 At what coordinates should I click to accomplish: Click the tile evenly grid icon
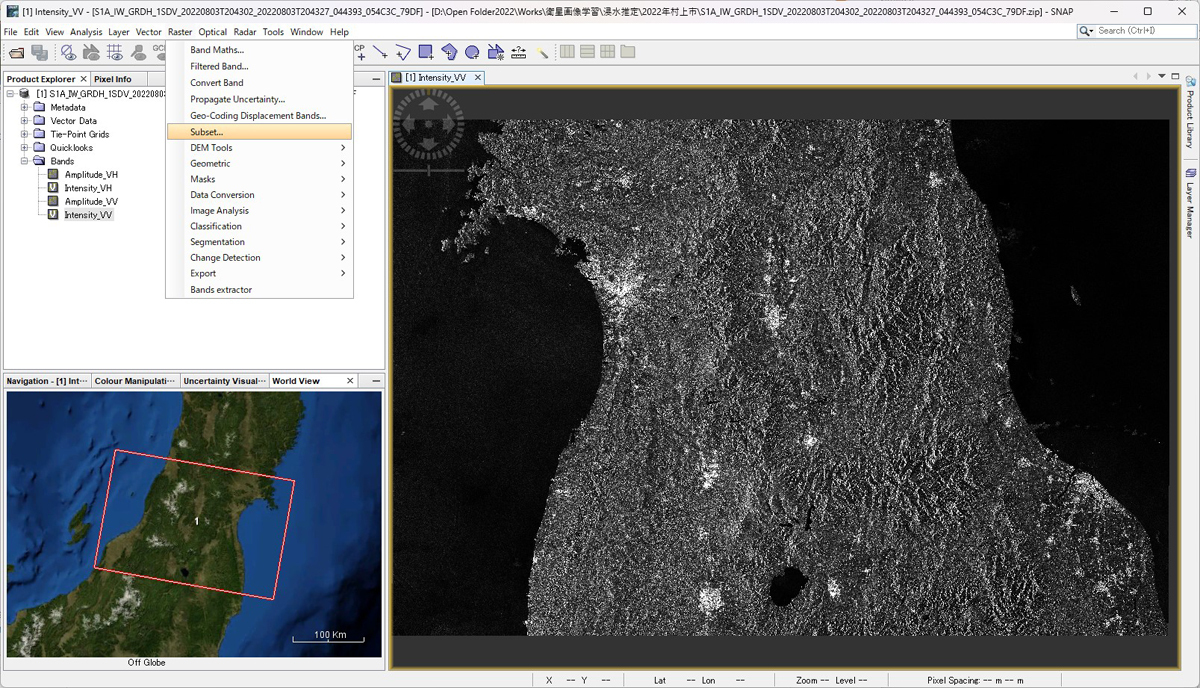click(x=607, y=52)
